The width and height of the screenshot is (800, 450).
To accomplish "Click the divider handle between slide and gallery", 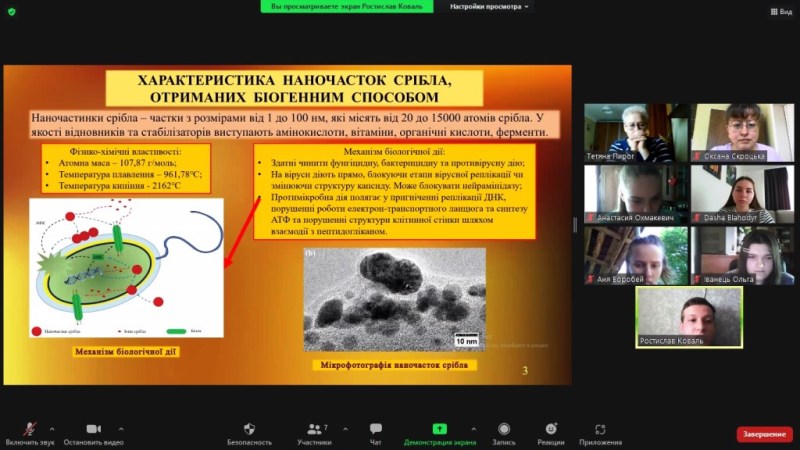I will coord(575,225).
